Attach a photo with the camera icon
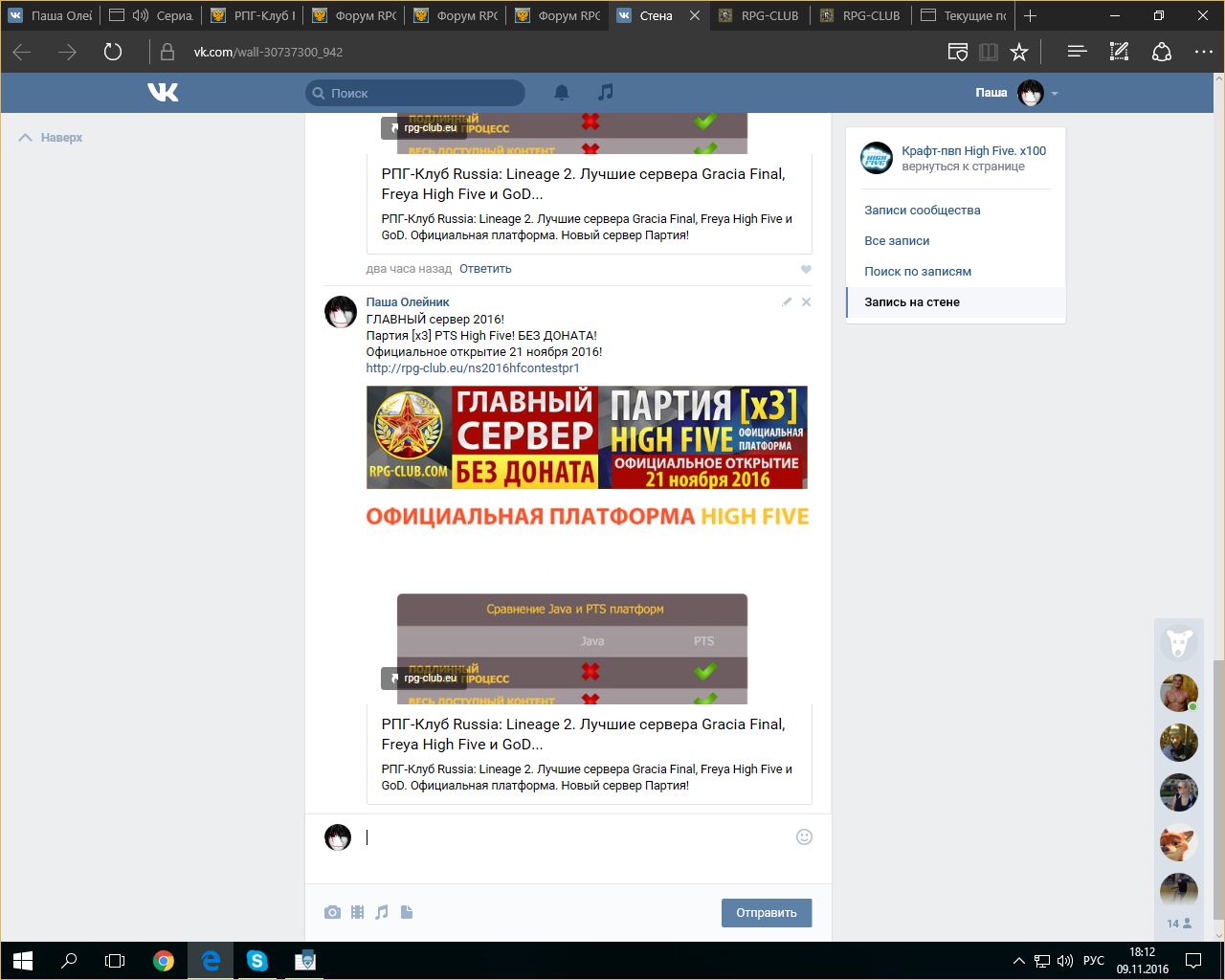This screenshot has width=1225, height=980. (x=332, y=912)
